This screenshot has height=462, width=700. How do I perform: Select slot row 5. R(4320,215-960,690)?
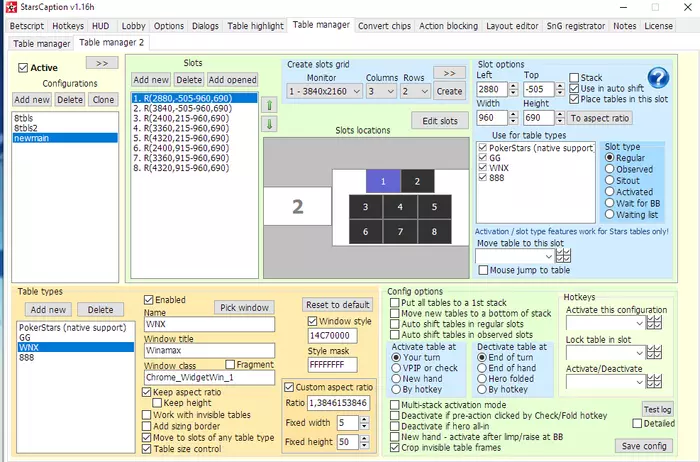coord(194,138)
